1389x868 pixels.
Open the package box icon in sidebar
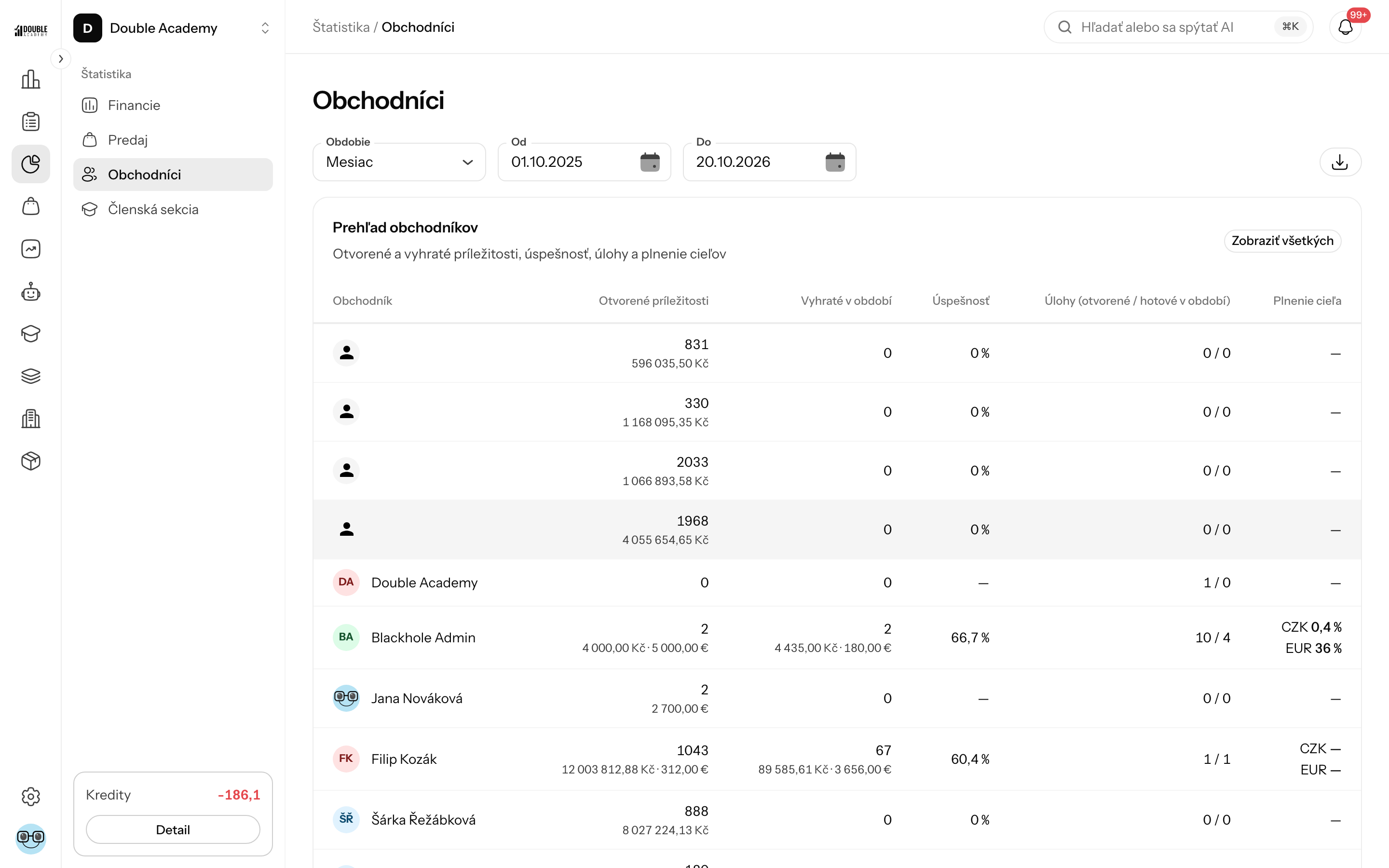tap(30, 461)
